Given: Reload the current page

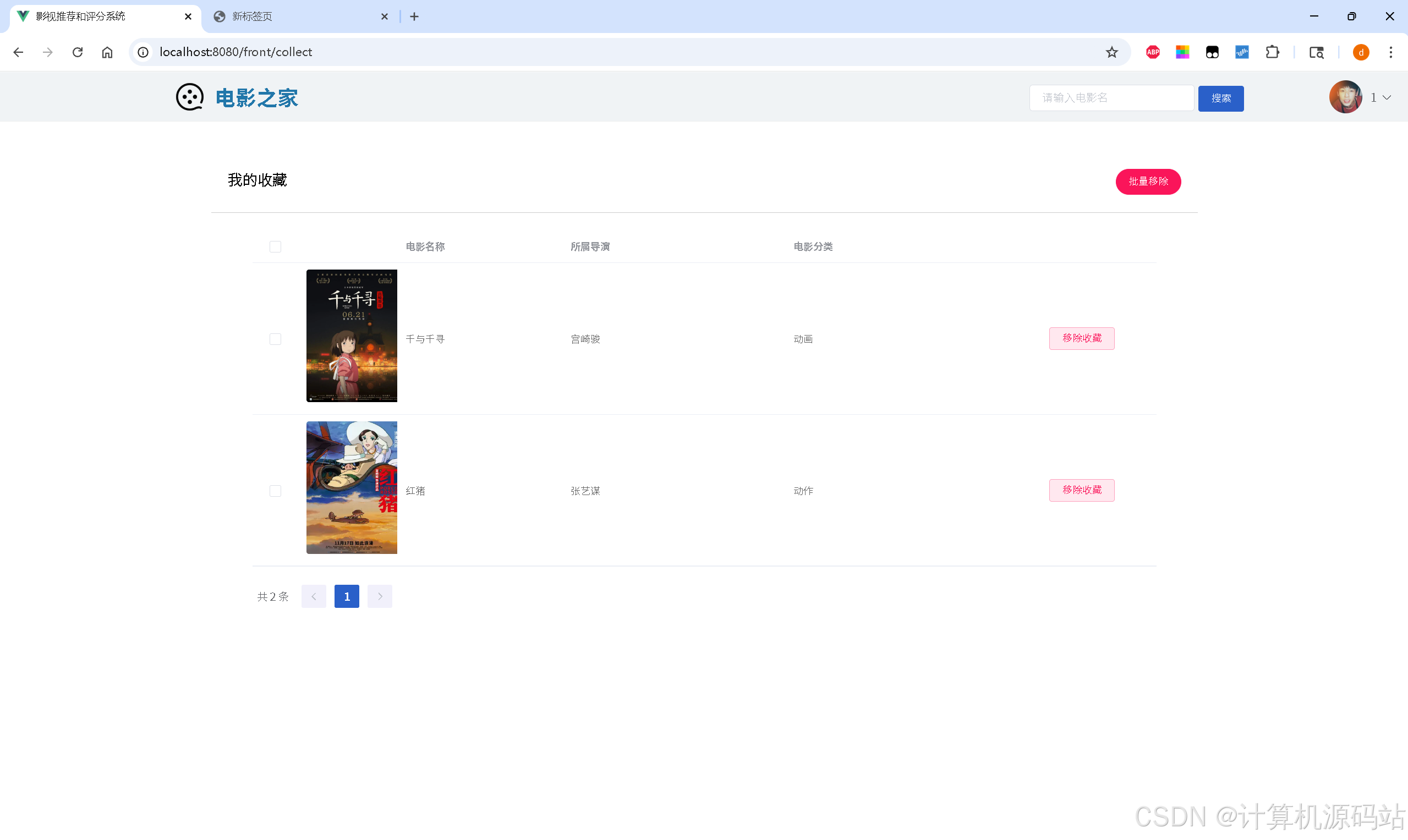Looking at the screenshot, I should pyautogui.click(x=78, y=52).
